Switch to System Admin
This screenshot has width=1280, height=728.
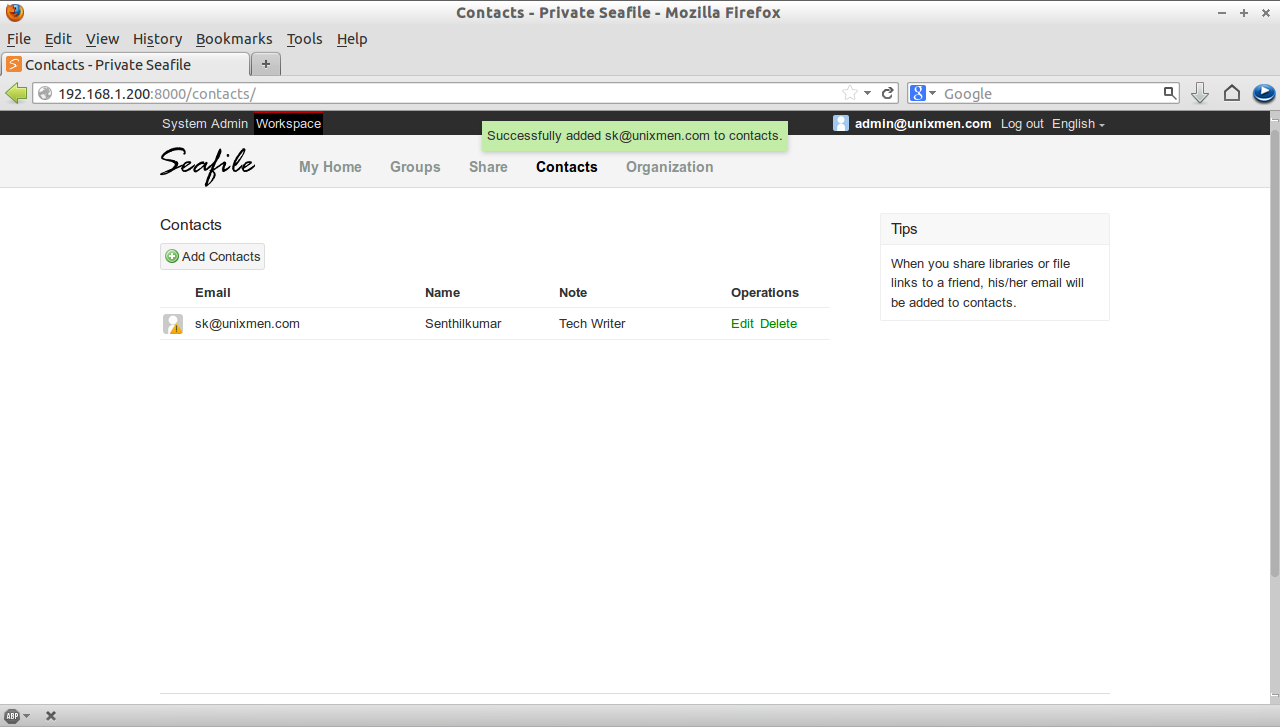[205, 124]
